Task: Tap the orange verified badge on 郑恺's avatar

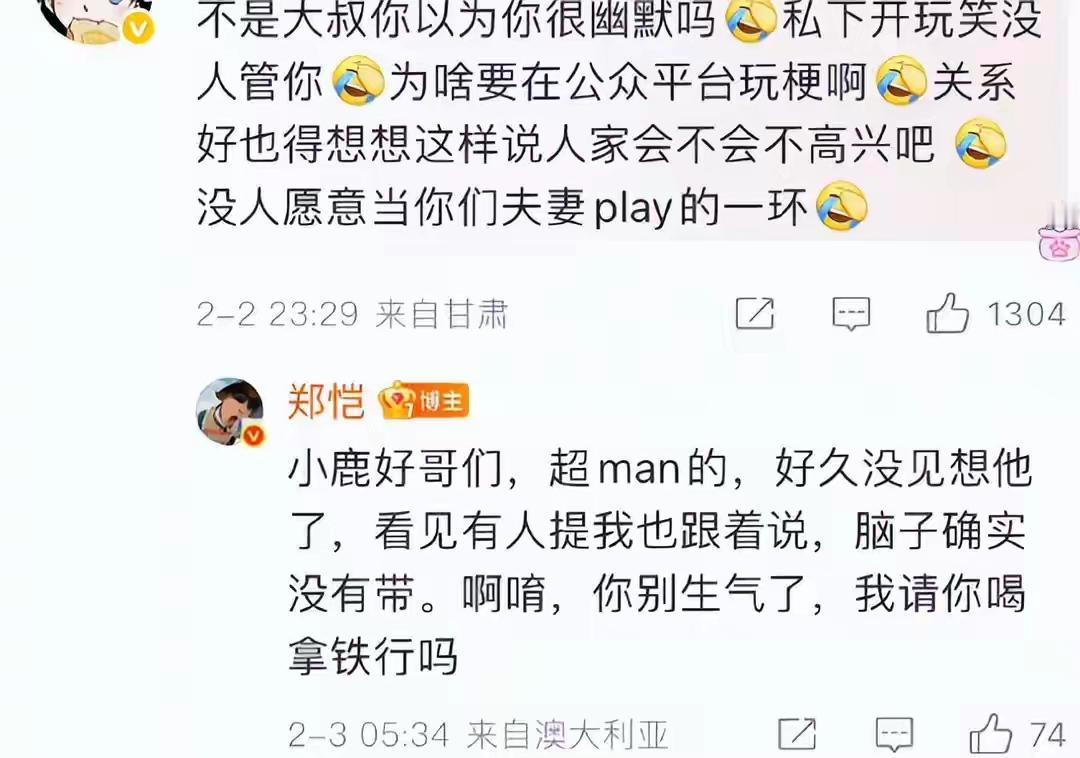Action: (x=253, y=435)
